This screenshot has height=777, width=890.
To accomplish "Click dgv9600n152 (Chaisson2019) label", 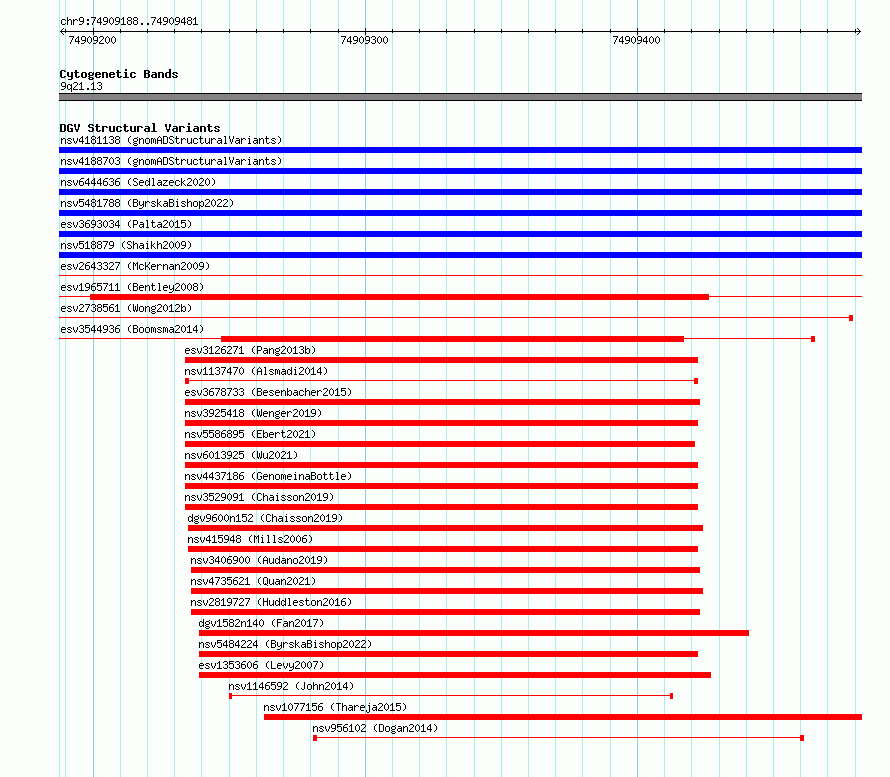I will click(265, 518).
